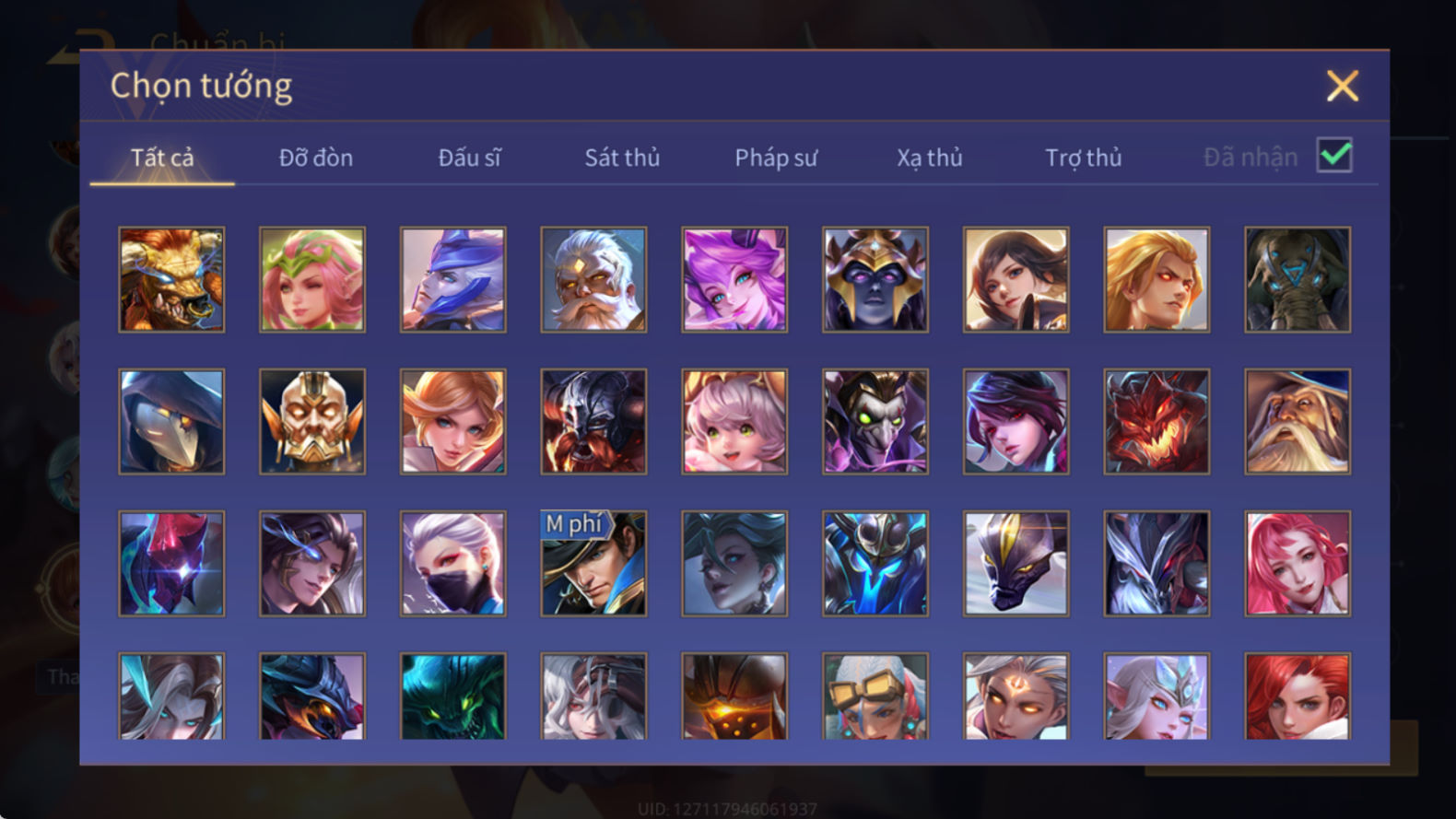This screenshot has width=1456, height=819.
Task: Open the 'Sát thủ' tab
Action: coord(622,158)
